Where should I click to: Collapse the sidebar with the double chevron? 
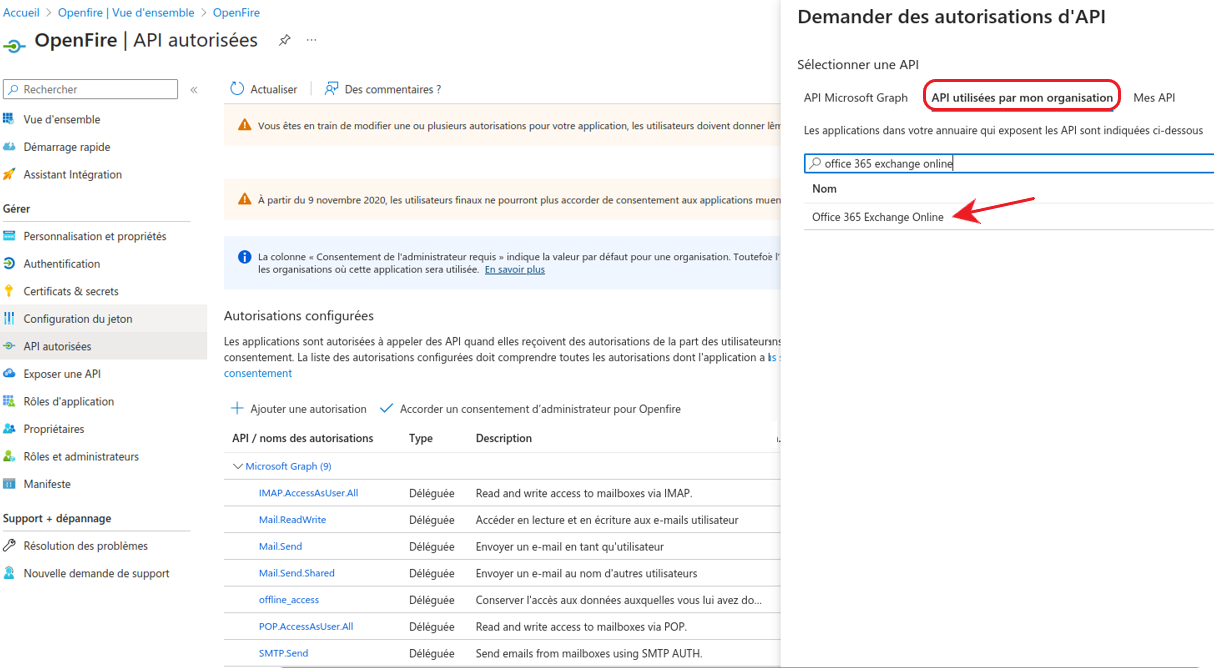coord(194,90)
